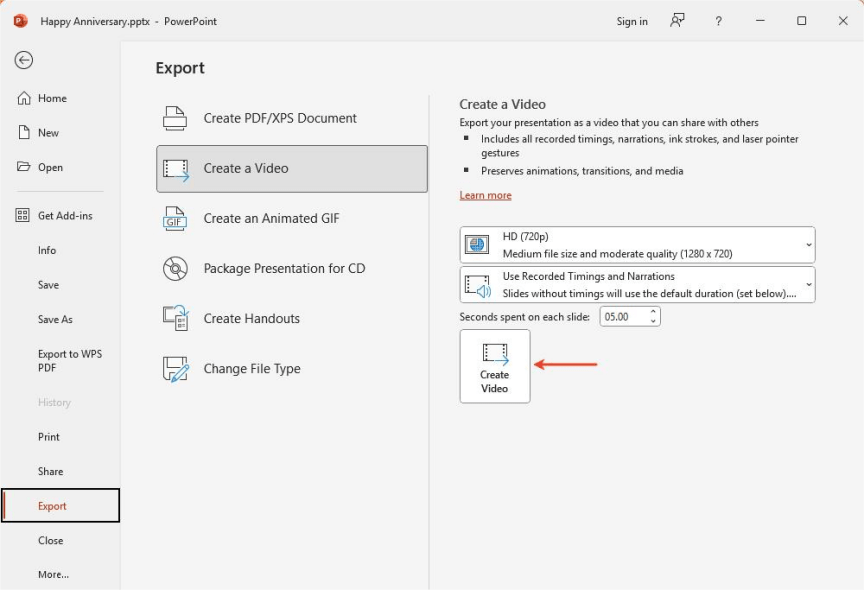Click the Help question mark icon
Screen dimensions: 864x590
coord(718,21)
